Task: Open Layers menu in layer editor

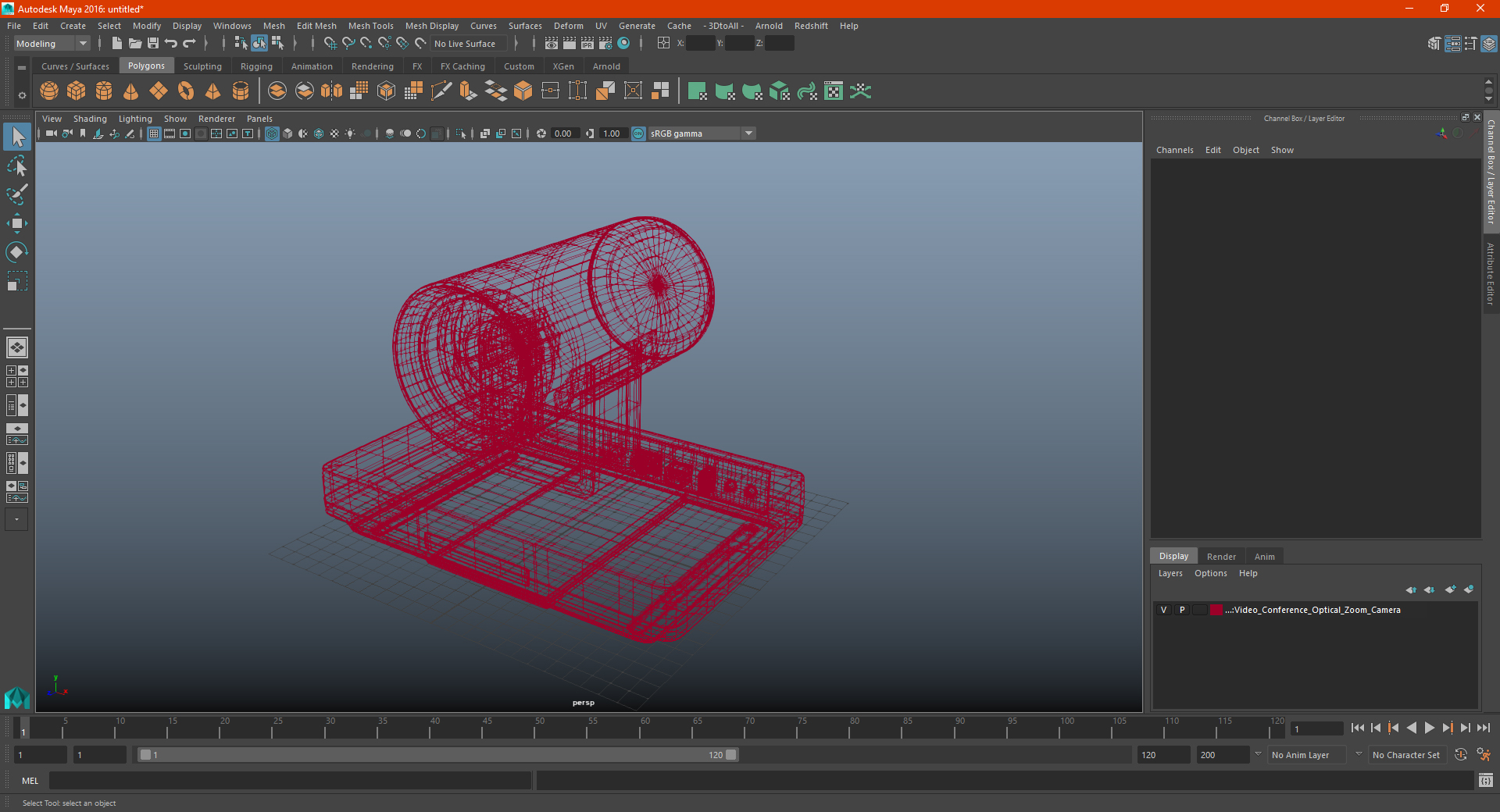Action: 1170,573
